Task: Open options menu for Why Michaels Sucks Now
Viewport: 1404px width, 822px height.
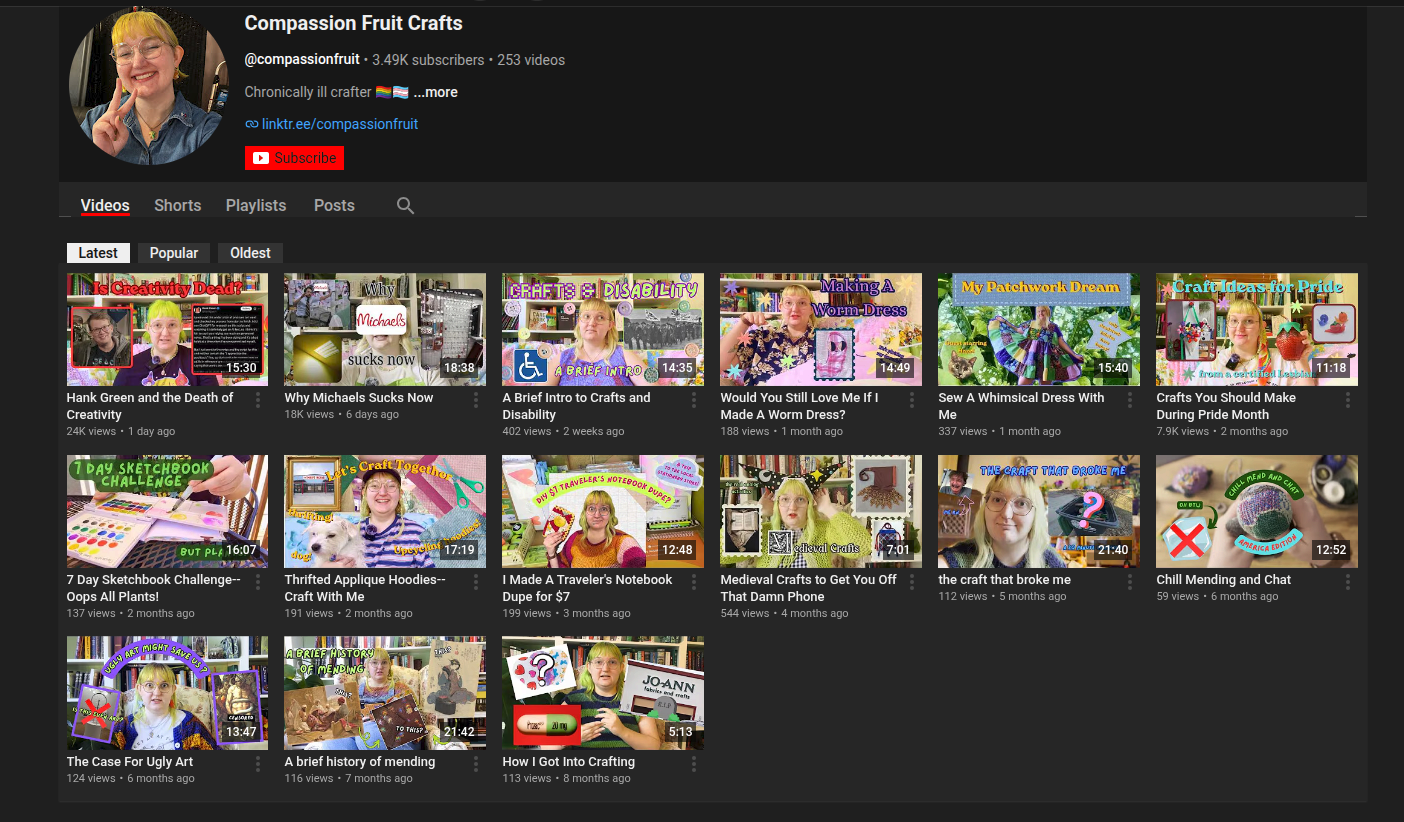Action: click(x=476, y=400)
